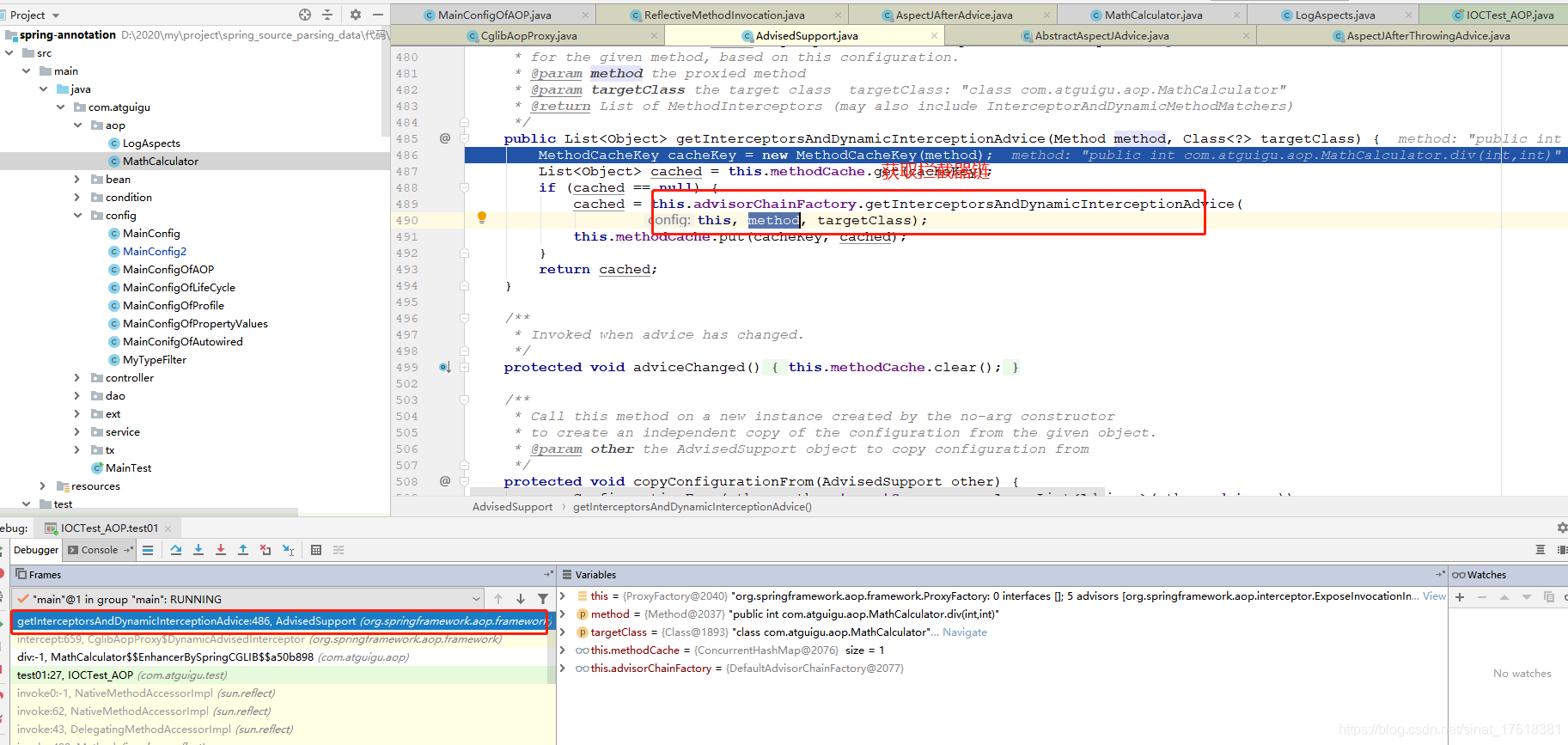Screen dimensions: 1568x745
Task: Click Collapse All icon in Project panel
Action: 327,15
